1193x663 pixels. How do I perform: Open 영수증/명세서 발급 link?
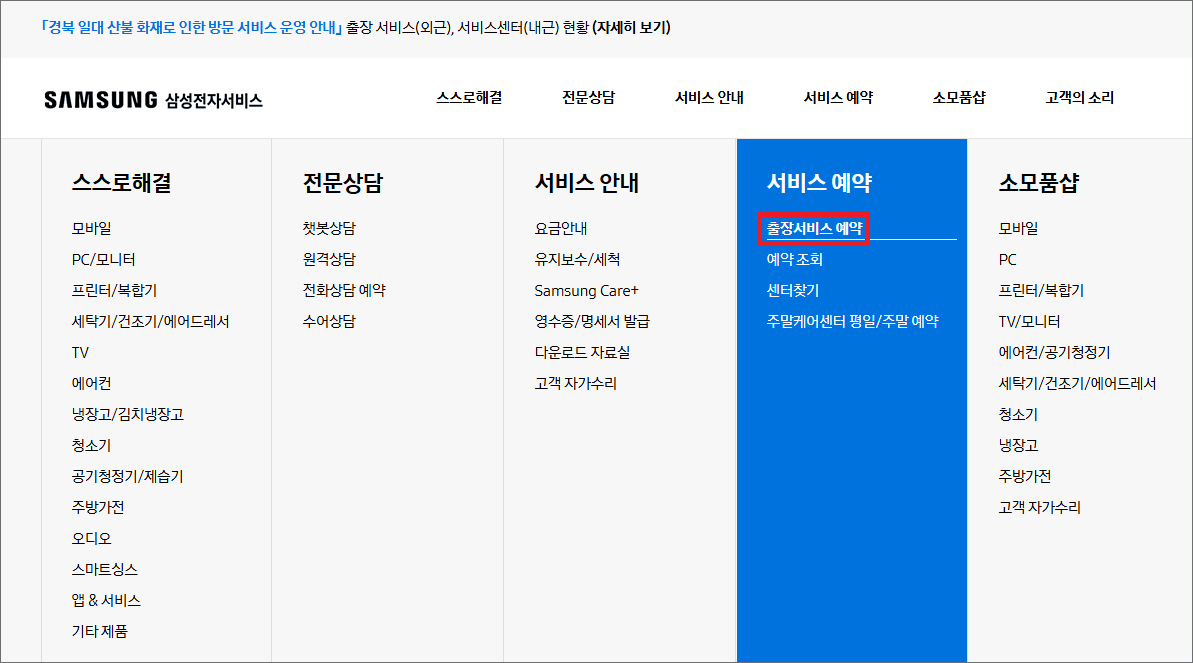pos(592,321)
